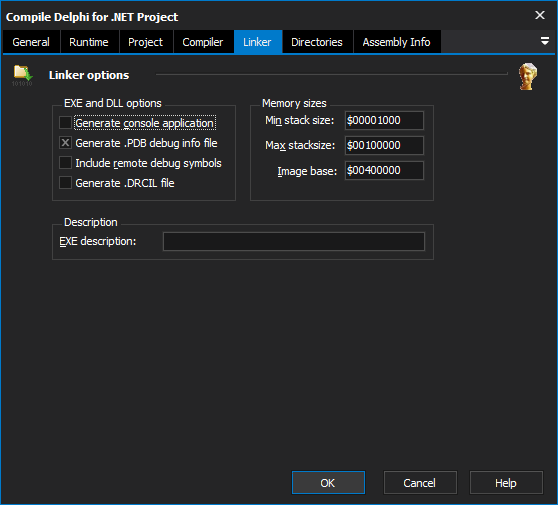
Task: Switch to the General tab
Action: [31, 42]
